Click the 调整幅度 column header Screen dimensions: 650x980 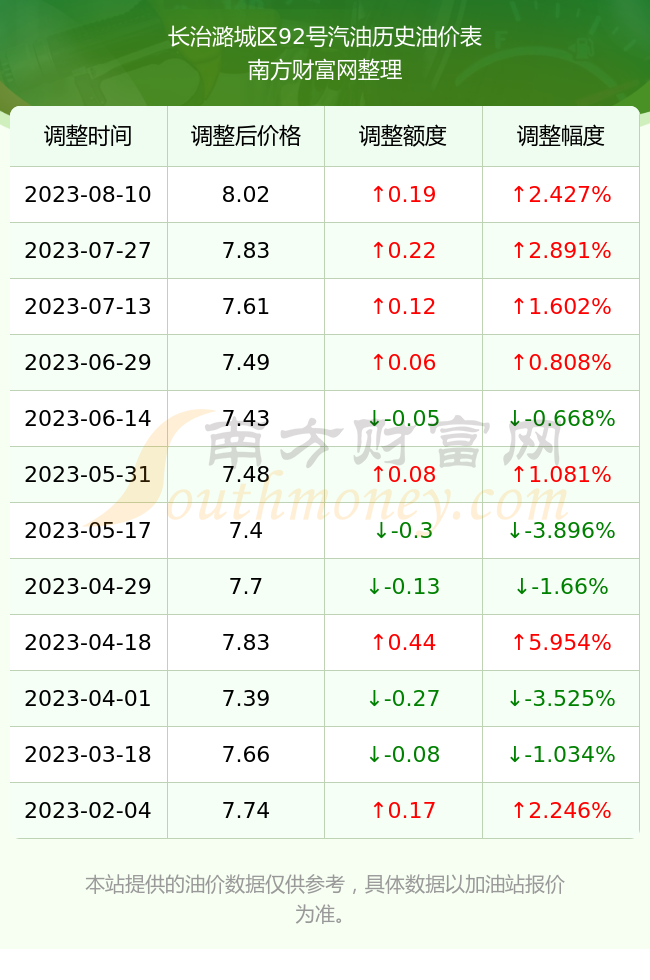561,136
